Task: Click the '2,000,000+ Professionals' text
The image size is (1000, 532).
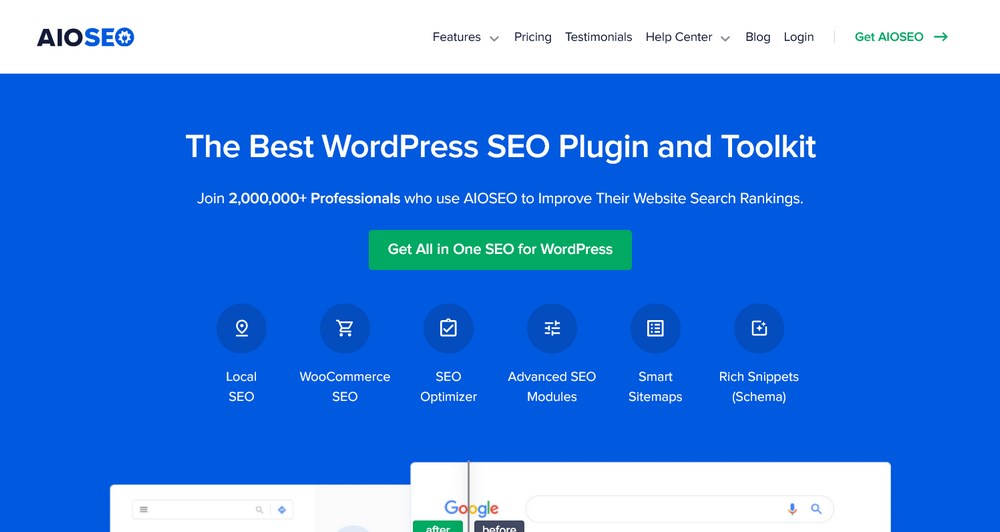Action: coord(314,198)
